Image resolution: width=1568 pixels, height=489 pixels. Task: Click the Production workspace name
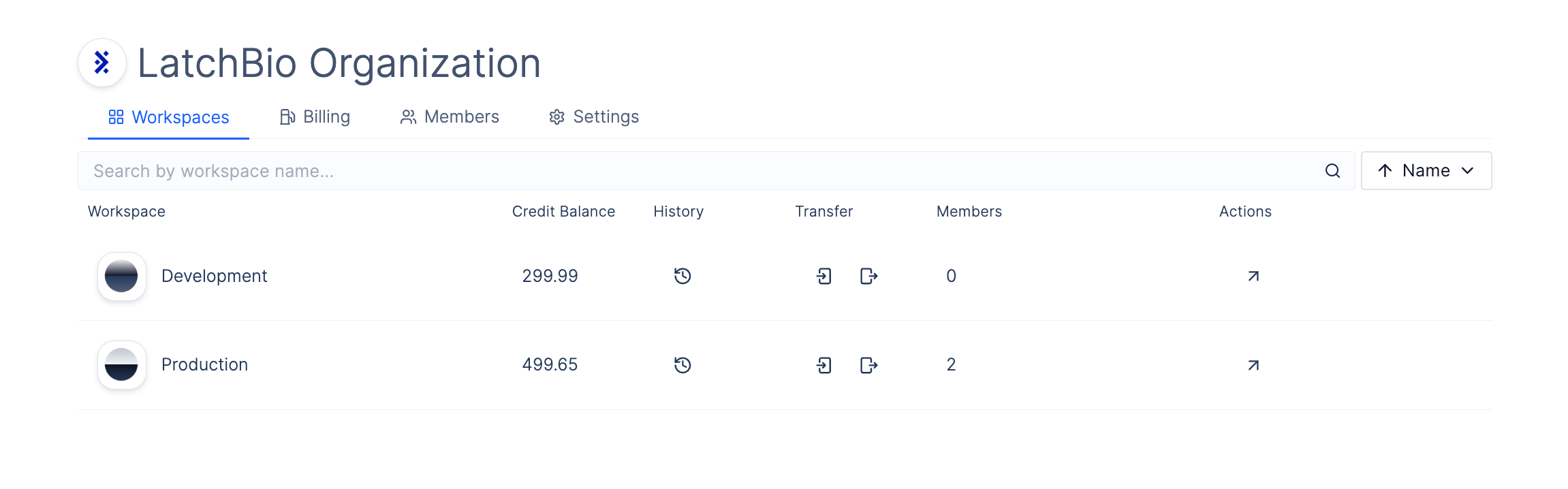coord(204,365)
